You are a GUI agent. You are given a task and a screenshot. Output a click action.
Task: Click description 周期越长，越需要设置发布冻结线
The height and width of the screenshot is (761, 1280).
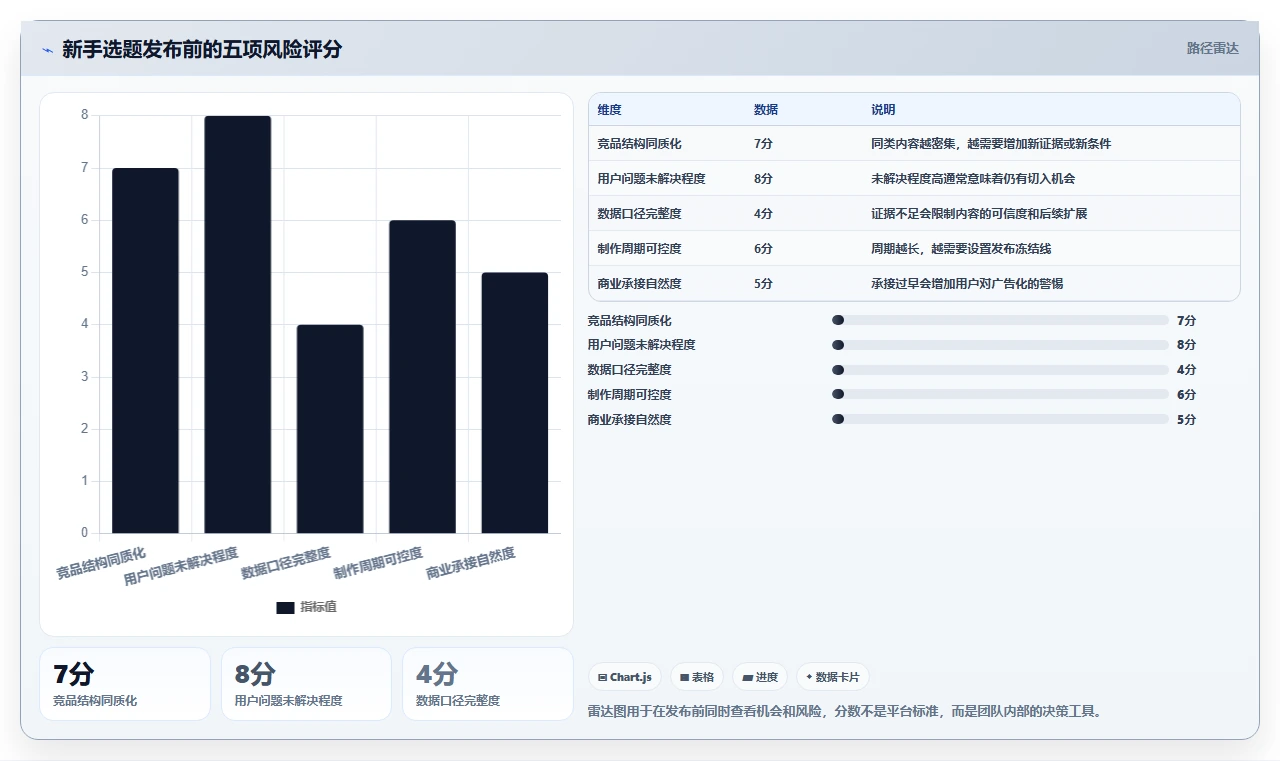(961, 249)
